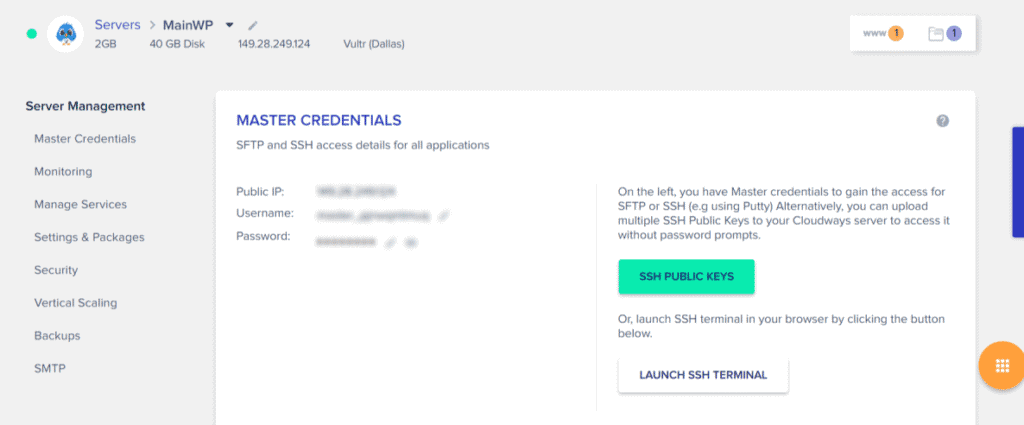Click the SSH PUBLIC KEYS button
Viewport: 1024px width, 425px height.
(x=686, y=277)
